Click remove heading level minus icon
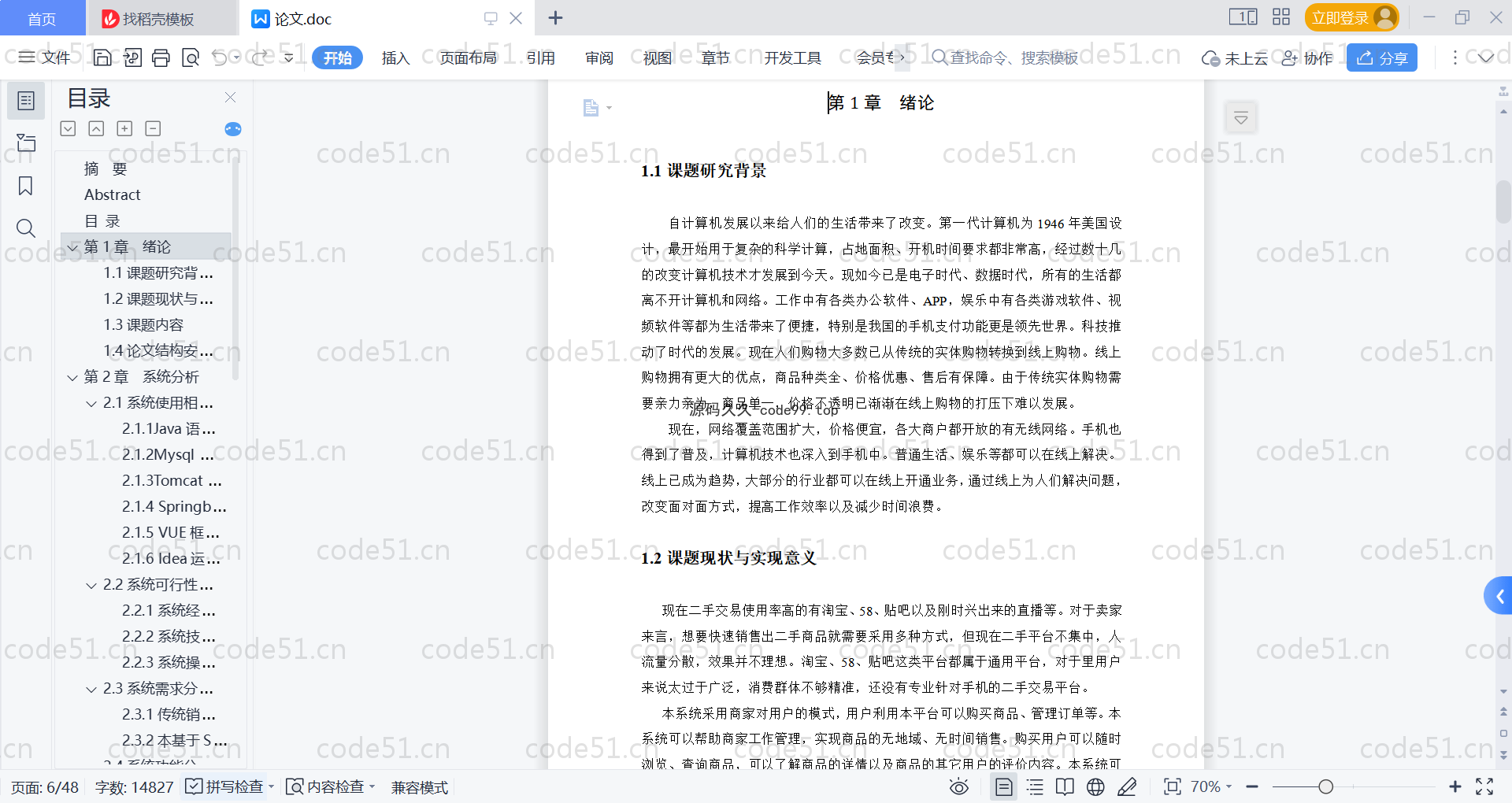 coord(153,128)
